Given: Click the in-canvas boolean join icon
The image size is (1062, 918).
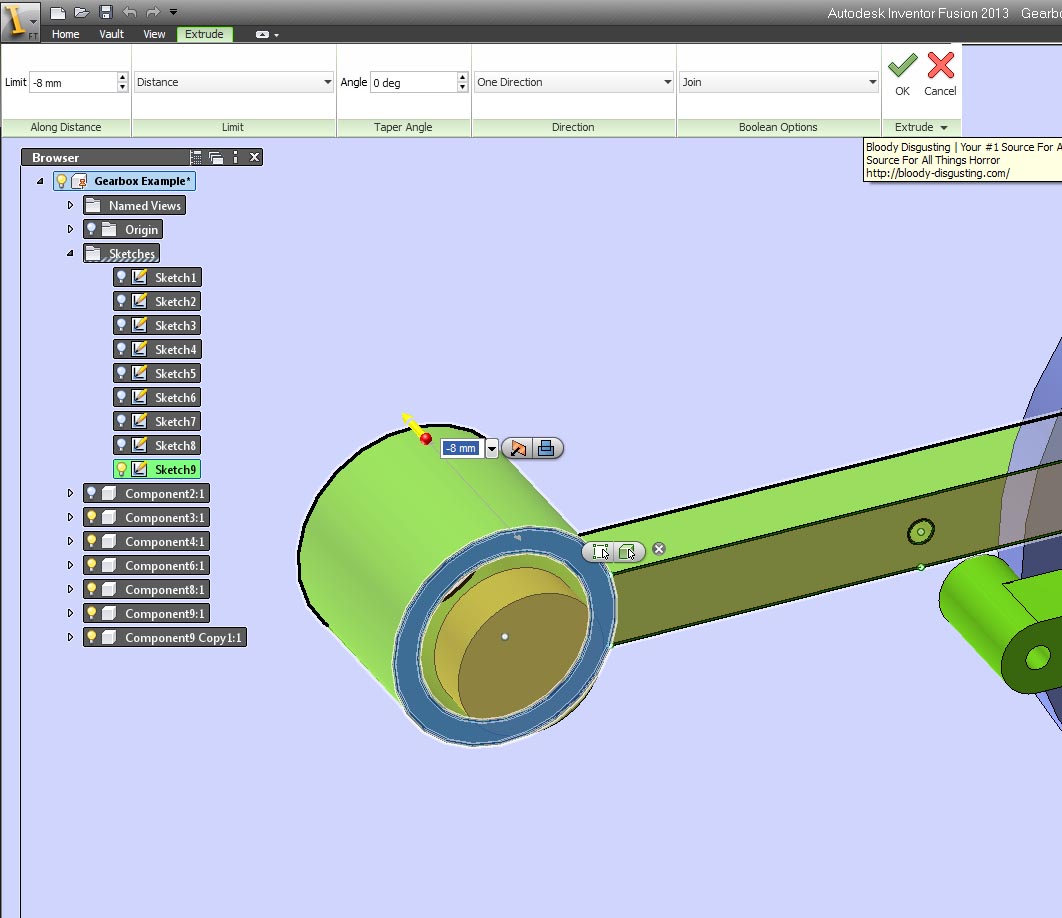Looking at the screenshot, I should tap(546, 448).
